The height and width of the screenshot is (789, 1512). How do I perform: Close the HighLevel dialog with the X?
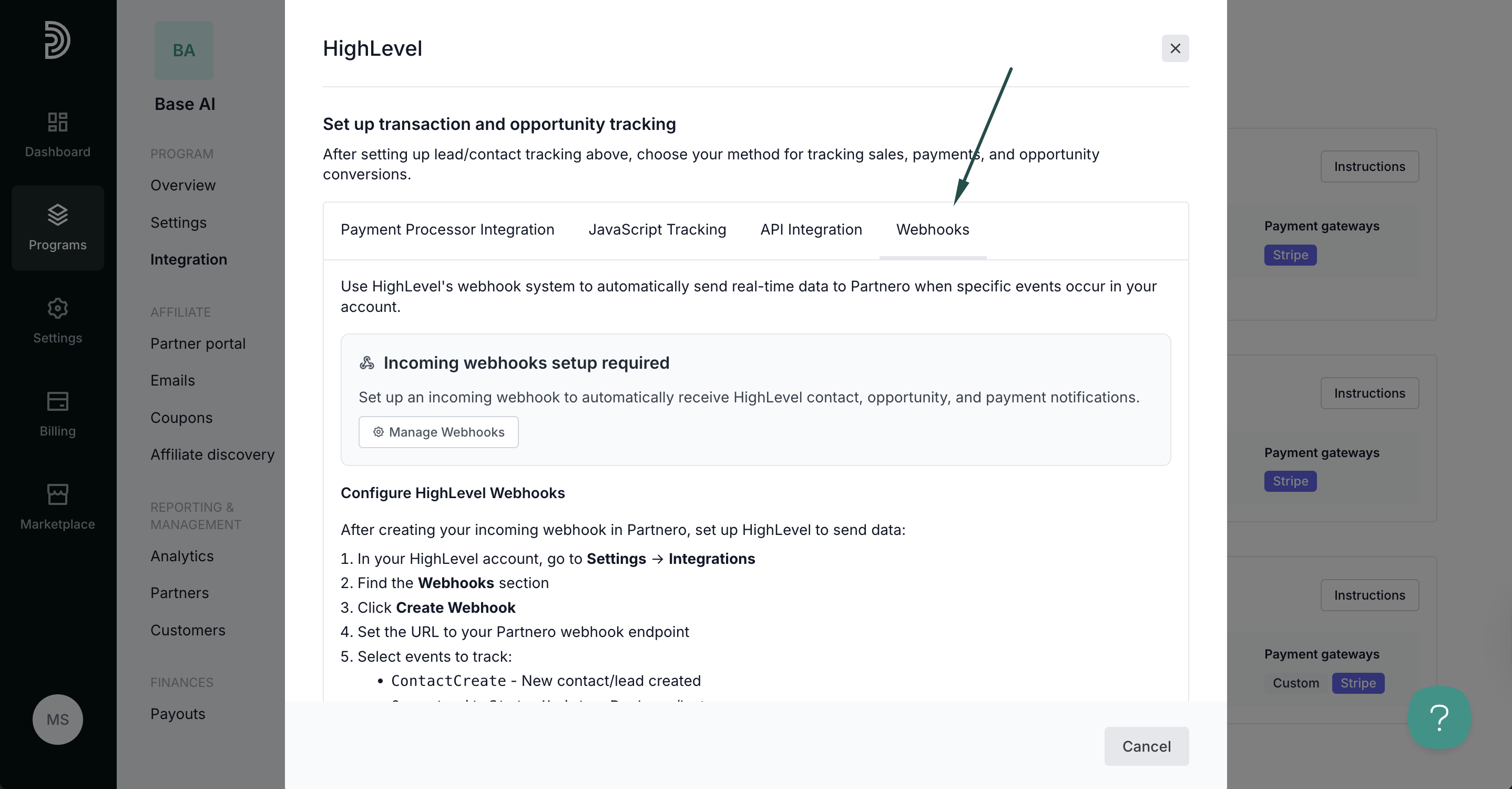click(x=1175, y=48)
